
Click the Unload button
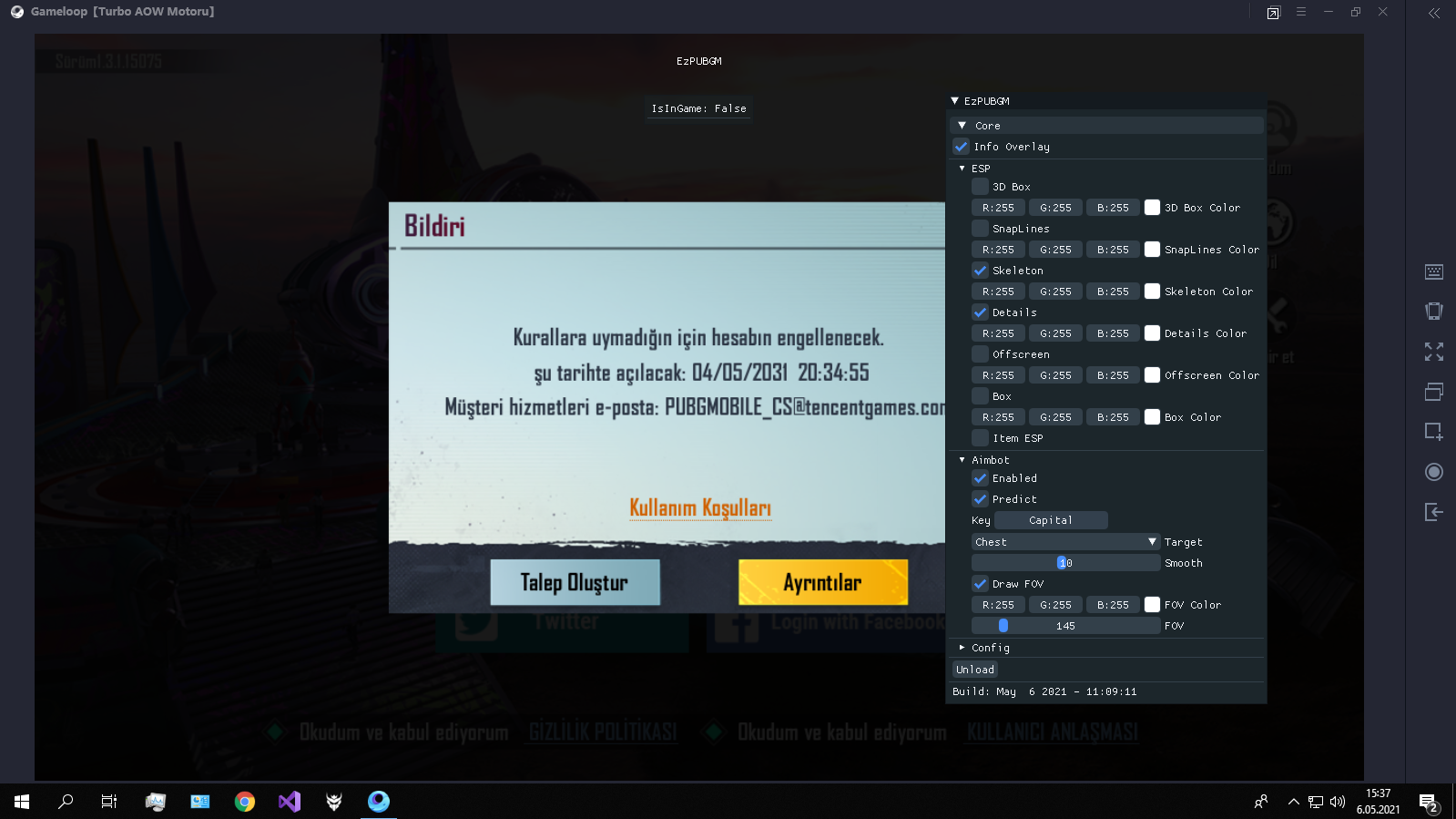(x=975, y=670)
